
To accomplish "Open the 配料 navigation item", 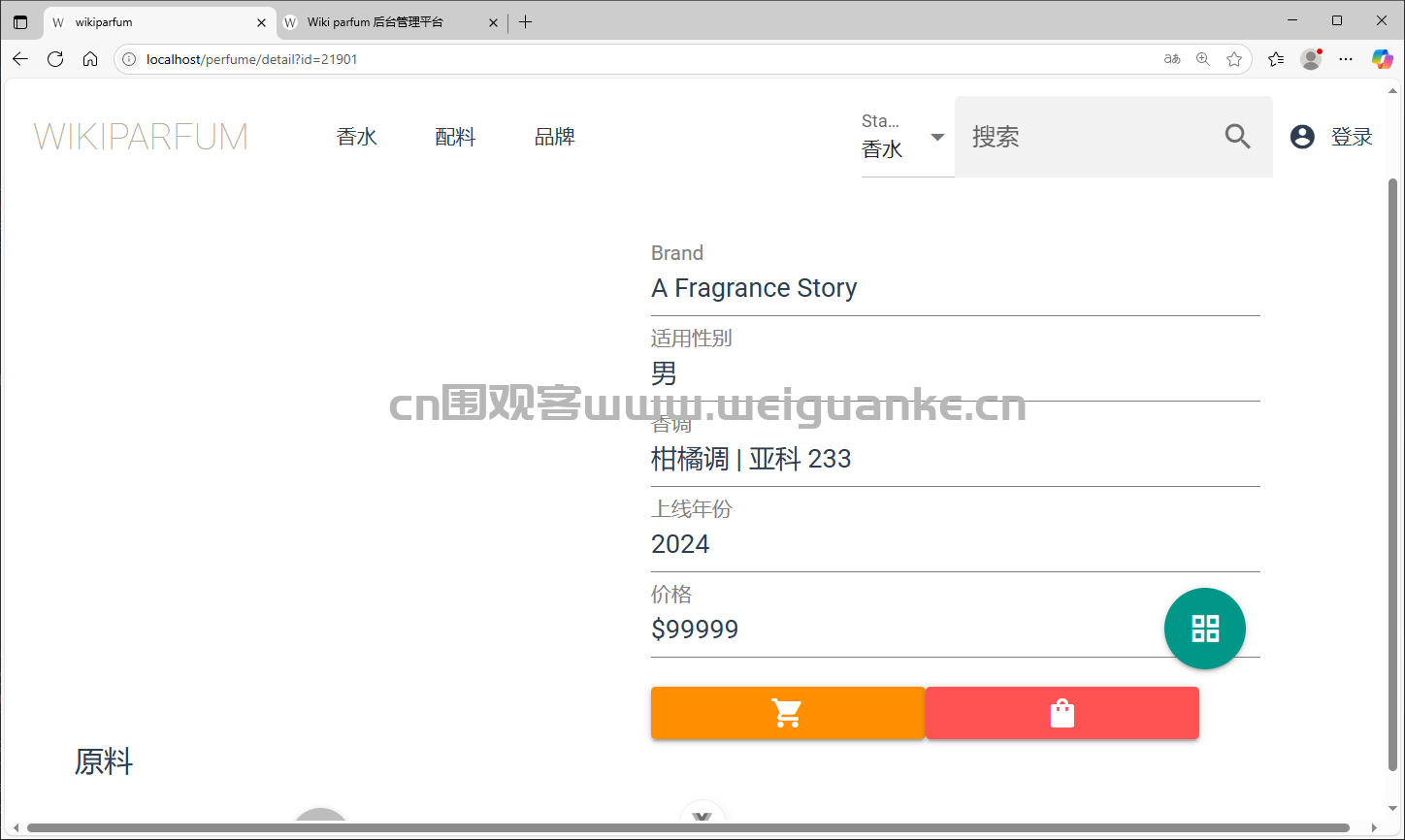I will pyautogui.click(x=456, y=137).
